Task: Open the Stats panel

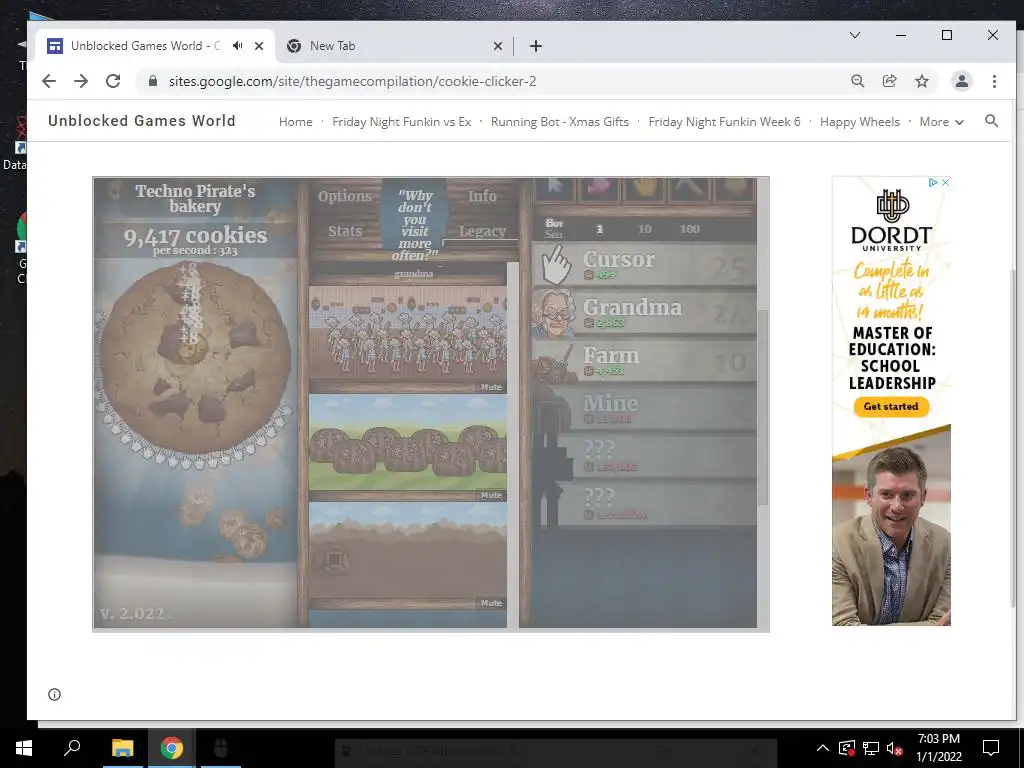Action: (345, 231)
